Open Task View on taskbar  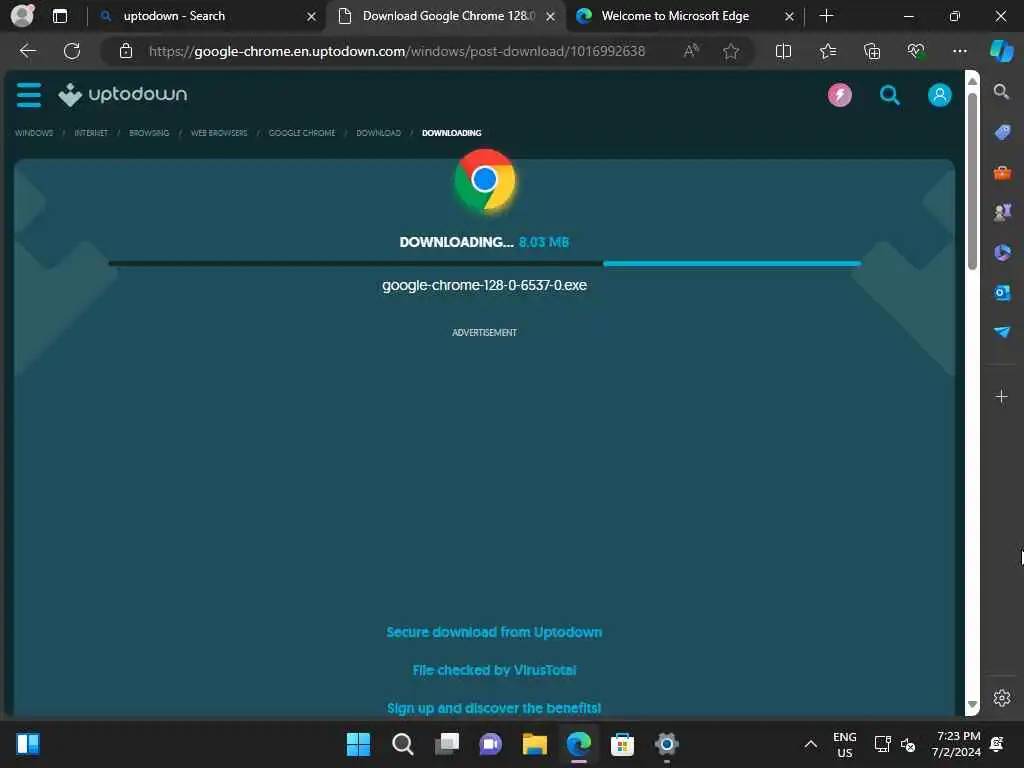tap(447, 744)
